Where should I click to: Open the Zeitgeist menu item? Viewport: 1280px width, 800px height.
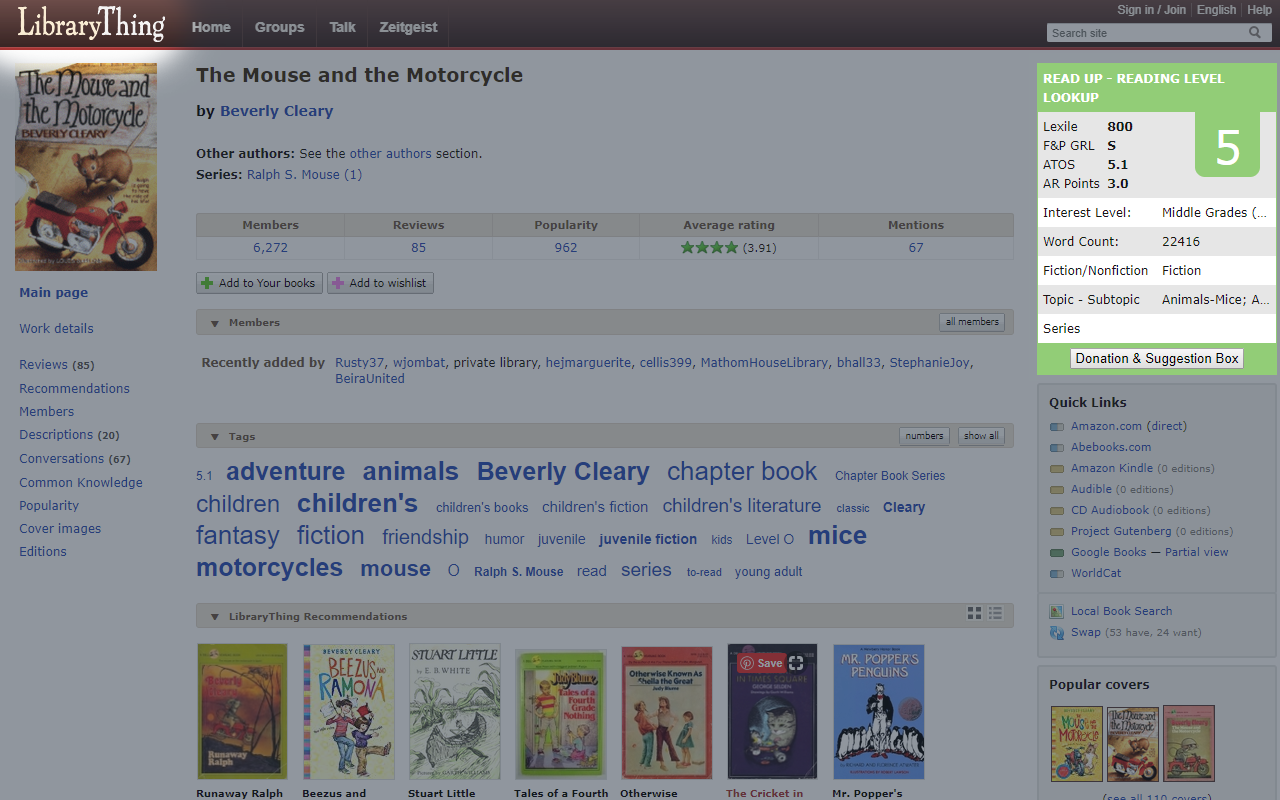tap(408, 27)
